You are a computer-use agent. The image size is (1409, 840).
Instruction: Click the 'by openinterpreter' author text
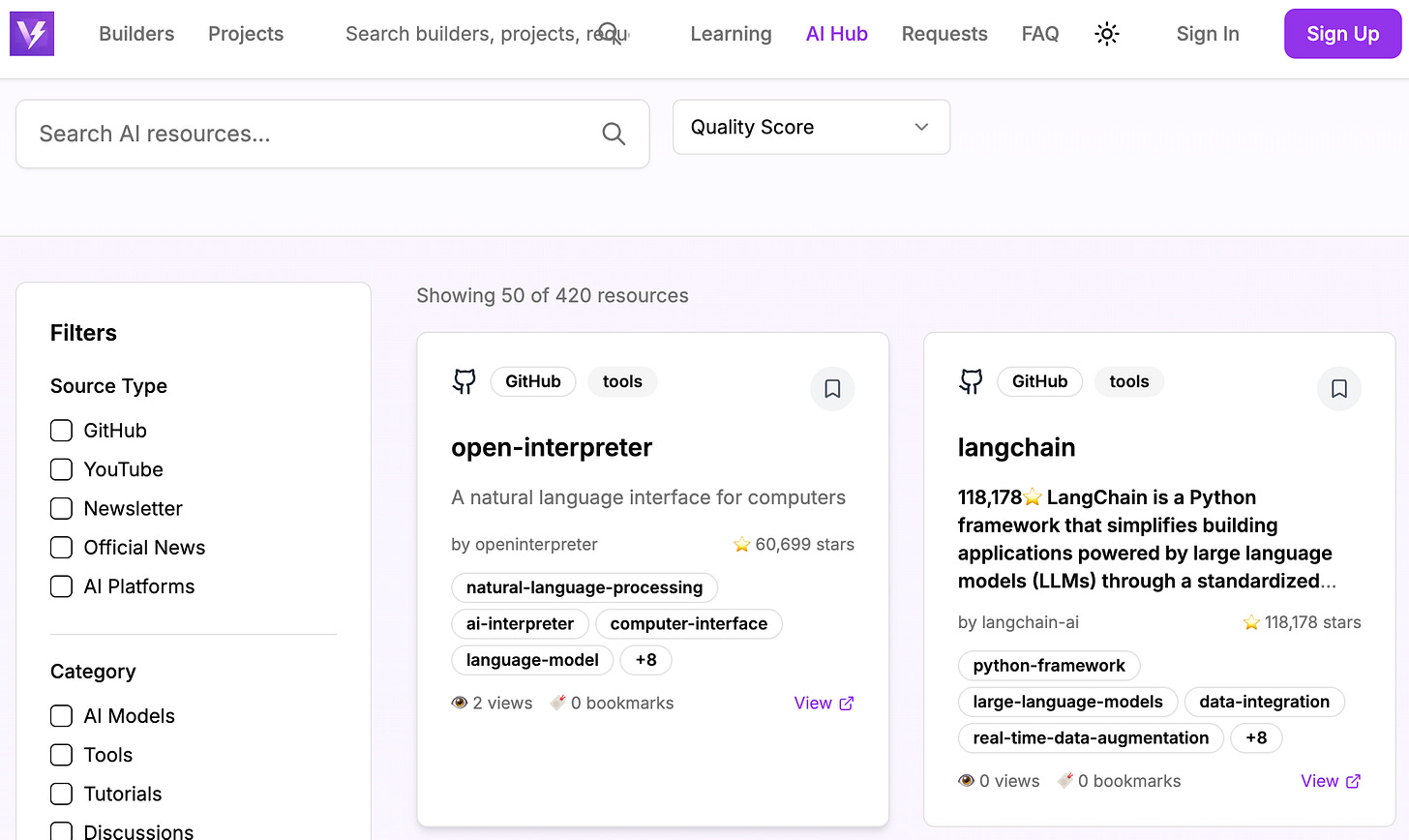pos(525,545)
